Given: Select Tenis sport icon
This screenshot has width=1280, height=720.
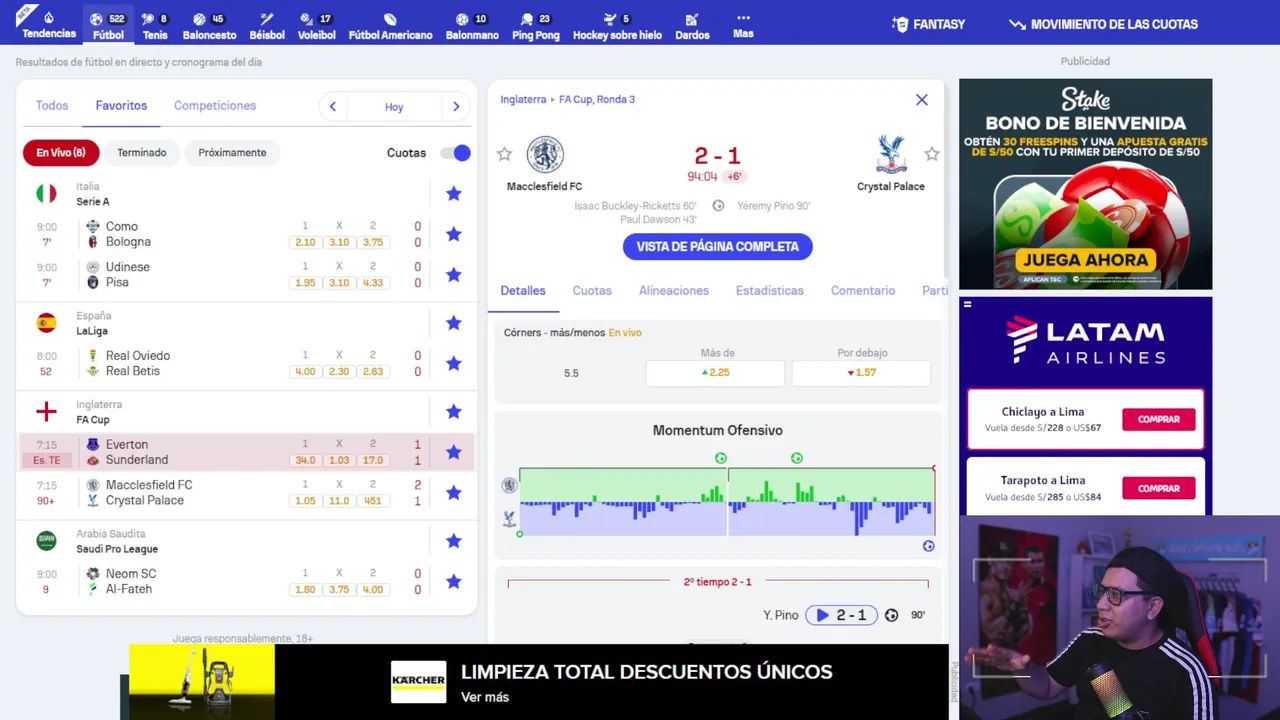Looking at the screenshot, I should (155, 26).
